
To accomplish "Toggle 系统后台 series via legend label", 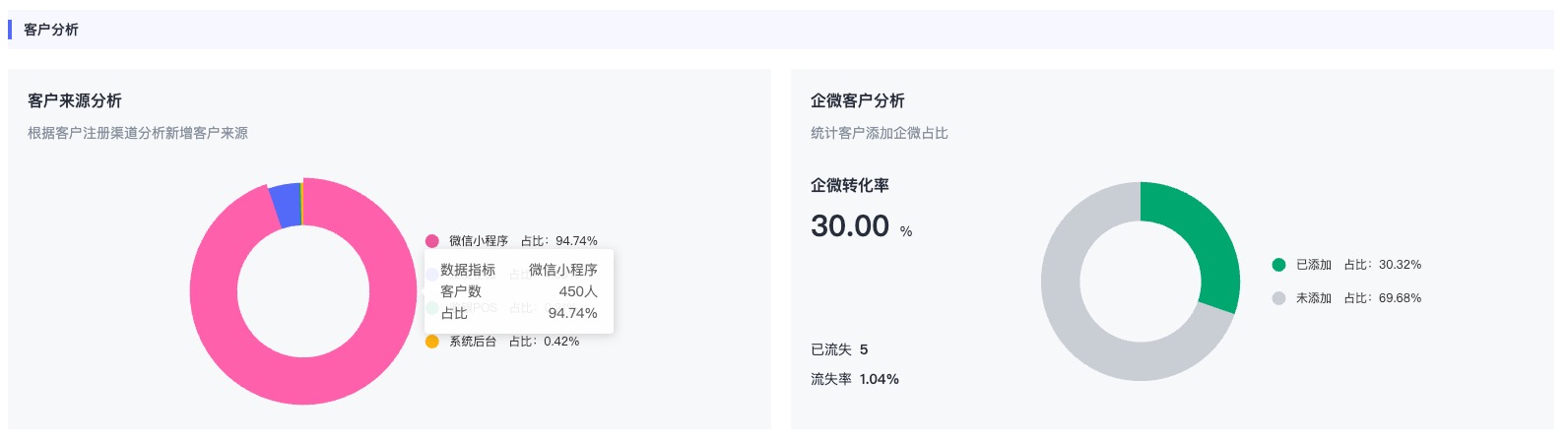I will pyautogui.click(x=473, y=342).
